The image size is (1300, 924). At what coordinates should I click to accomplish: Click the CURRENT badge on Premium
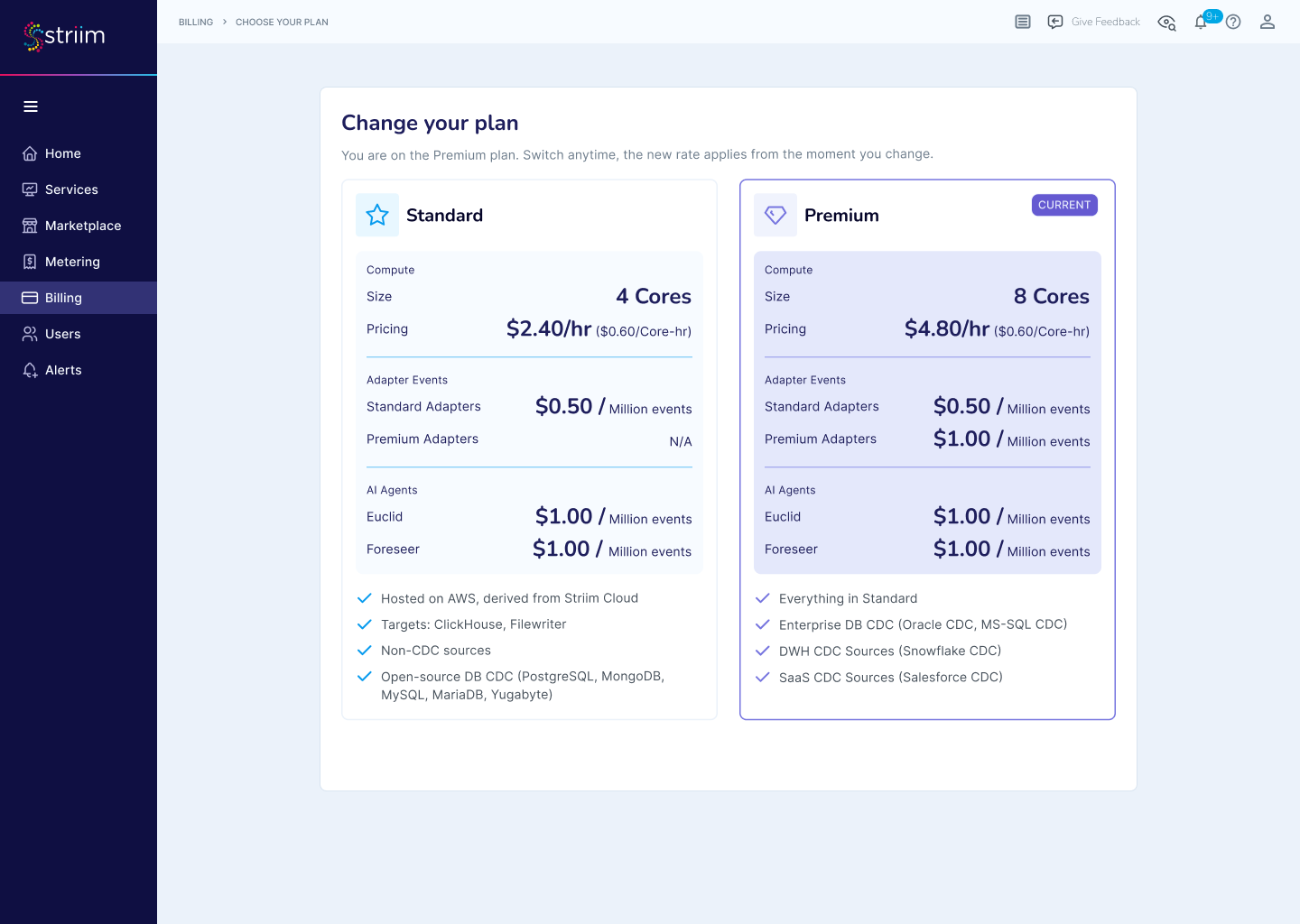coord(1064,205)
